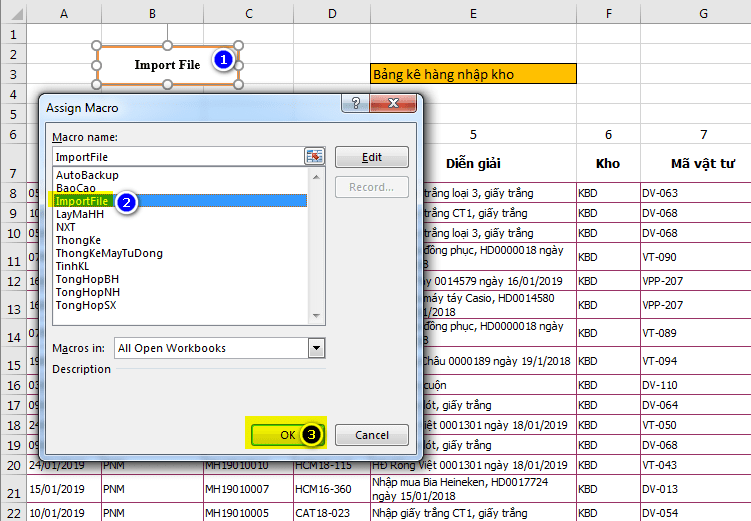751x521 pixels.
Task: Click cell containing VT-090
Action: click(x=695, y=257)
